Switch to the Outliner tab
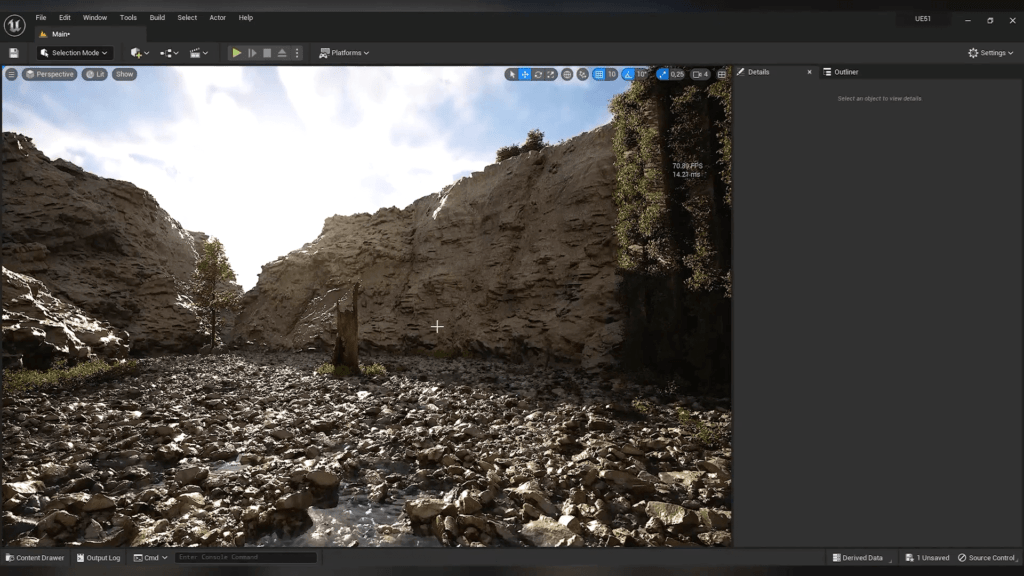Image resolution: width=1024 pixels, height=576 pixels. (846, 72)
